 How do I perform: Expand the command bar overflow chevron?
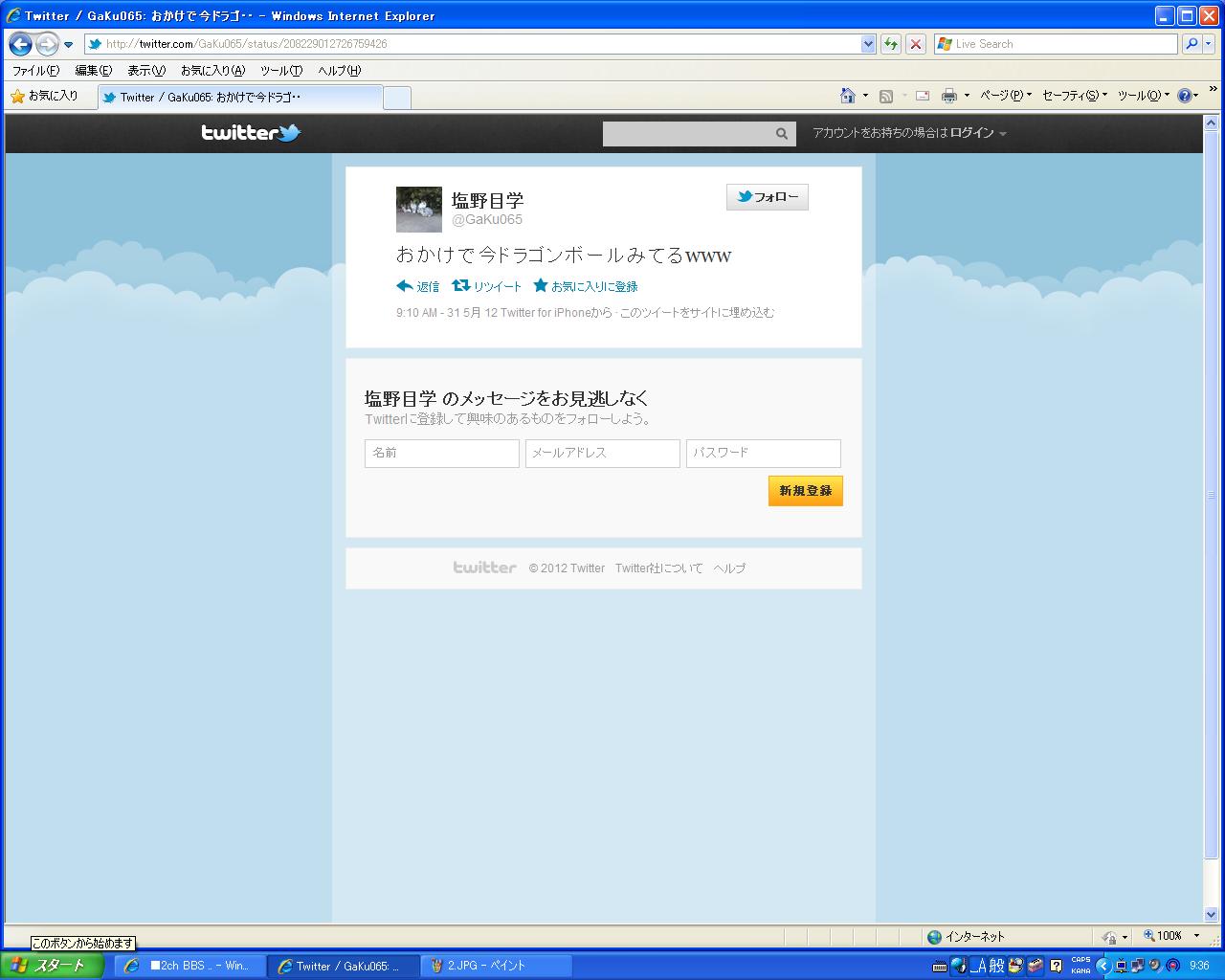1213,87
